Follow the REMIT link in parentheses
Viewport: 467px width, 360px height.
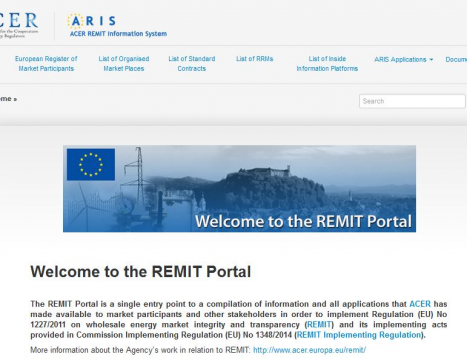319,325
